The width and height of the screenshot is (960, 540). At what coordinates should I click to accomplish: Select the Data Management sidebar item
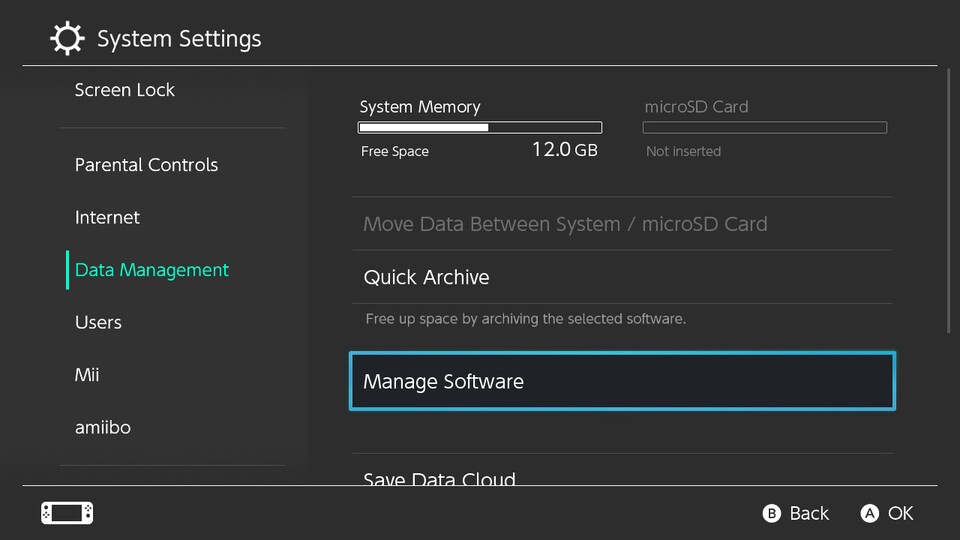[152, 270]
